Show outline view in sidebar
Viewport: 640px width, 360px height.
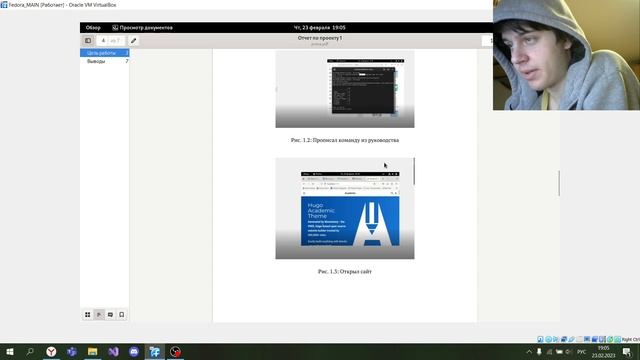tap(99, 315)
